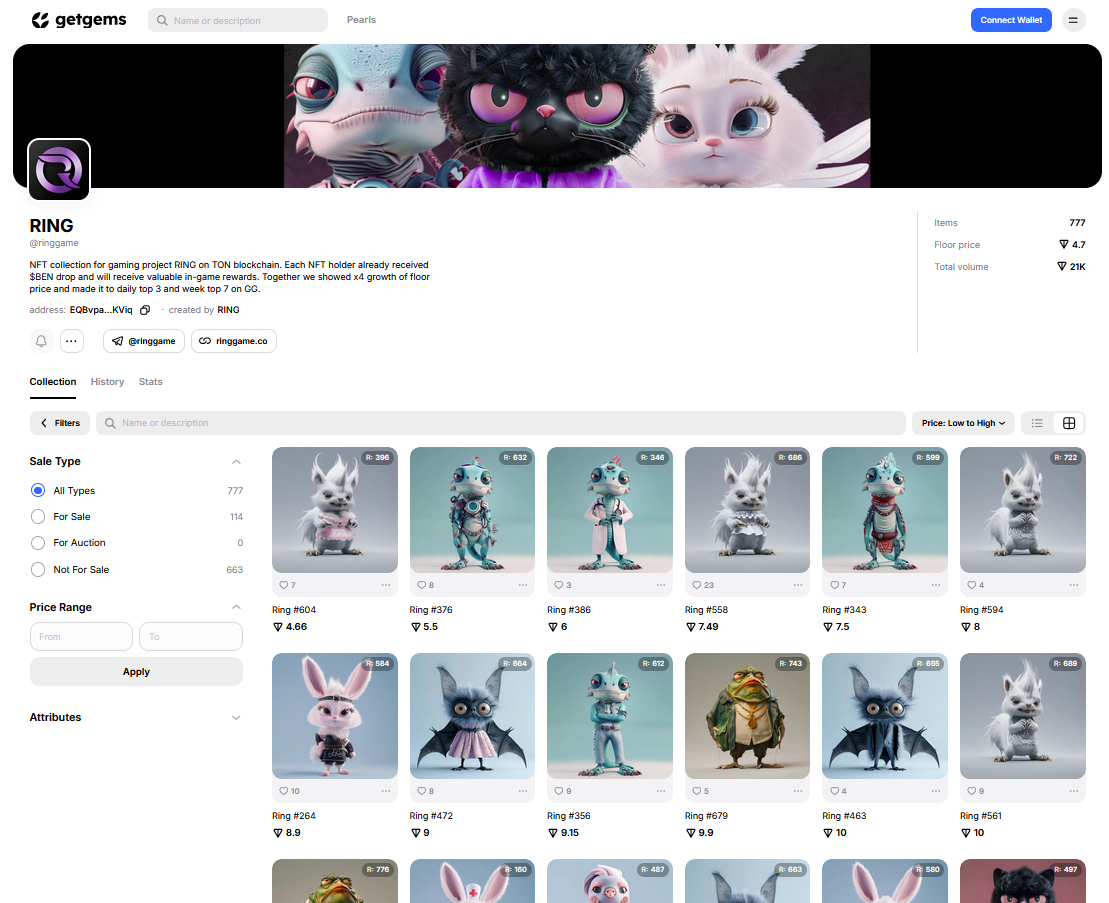Open the hamburger menu button
Screen dimensions: 1109x903
point(1073,20)
